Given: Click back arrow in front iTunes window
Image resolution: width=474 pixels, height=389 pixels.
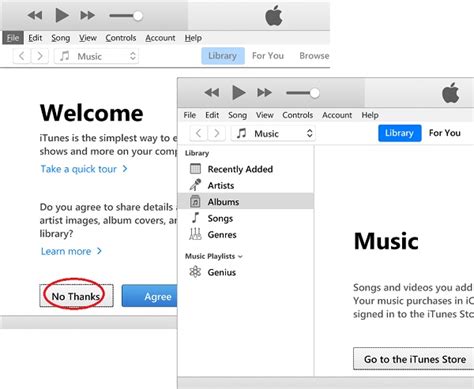Looking at the screenshot, I should point(199,133).
